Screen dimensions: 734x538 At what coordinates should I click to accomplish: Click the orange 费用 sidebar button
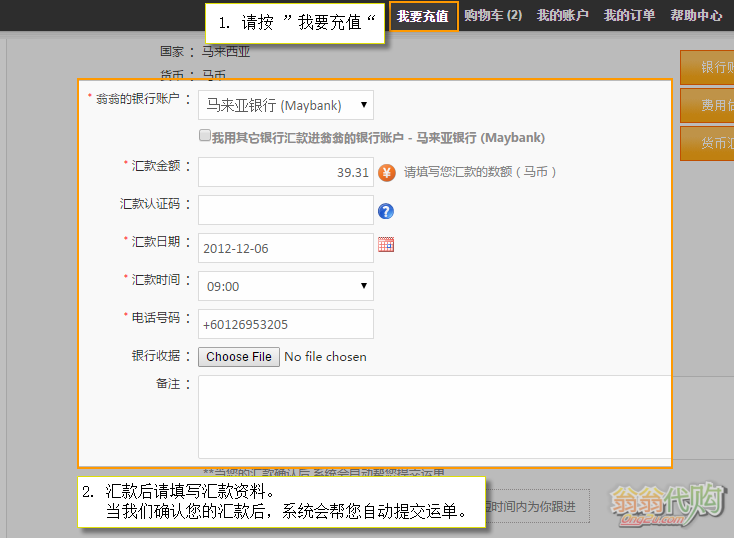tap(707, 105)
